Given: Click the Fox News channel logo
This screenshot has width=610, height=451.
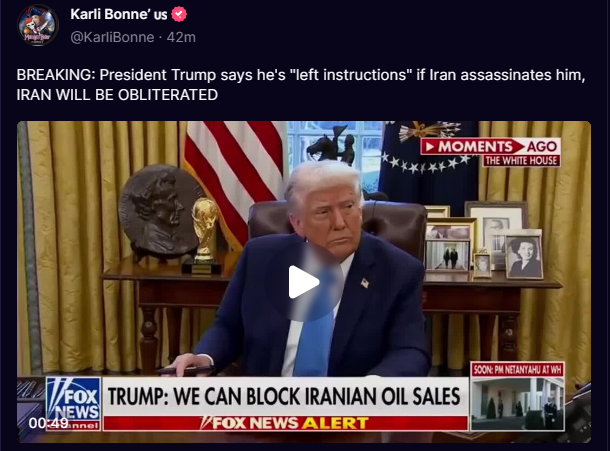Looking at the screenshot, I should (x=74, y=404).
